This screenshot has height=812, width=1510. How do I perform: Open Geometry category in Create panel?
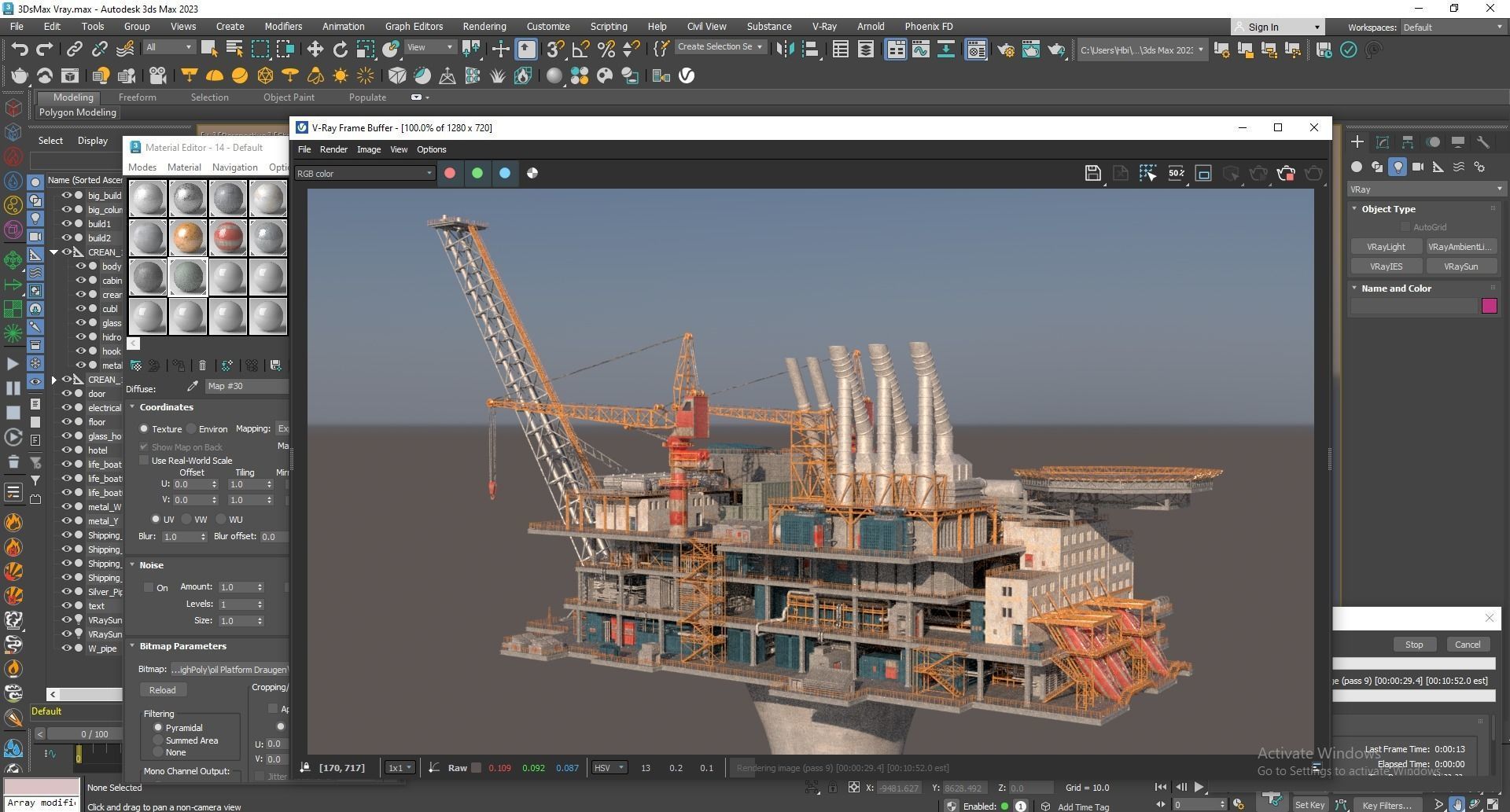click(1357, 167)
